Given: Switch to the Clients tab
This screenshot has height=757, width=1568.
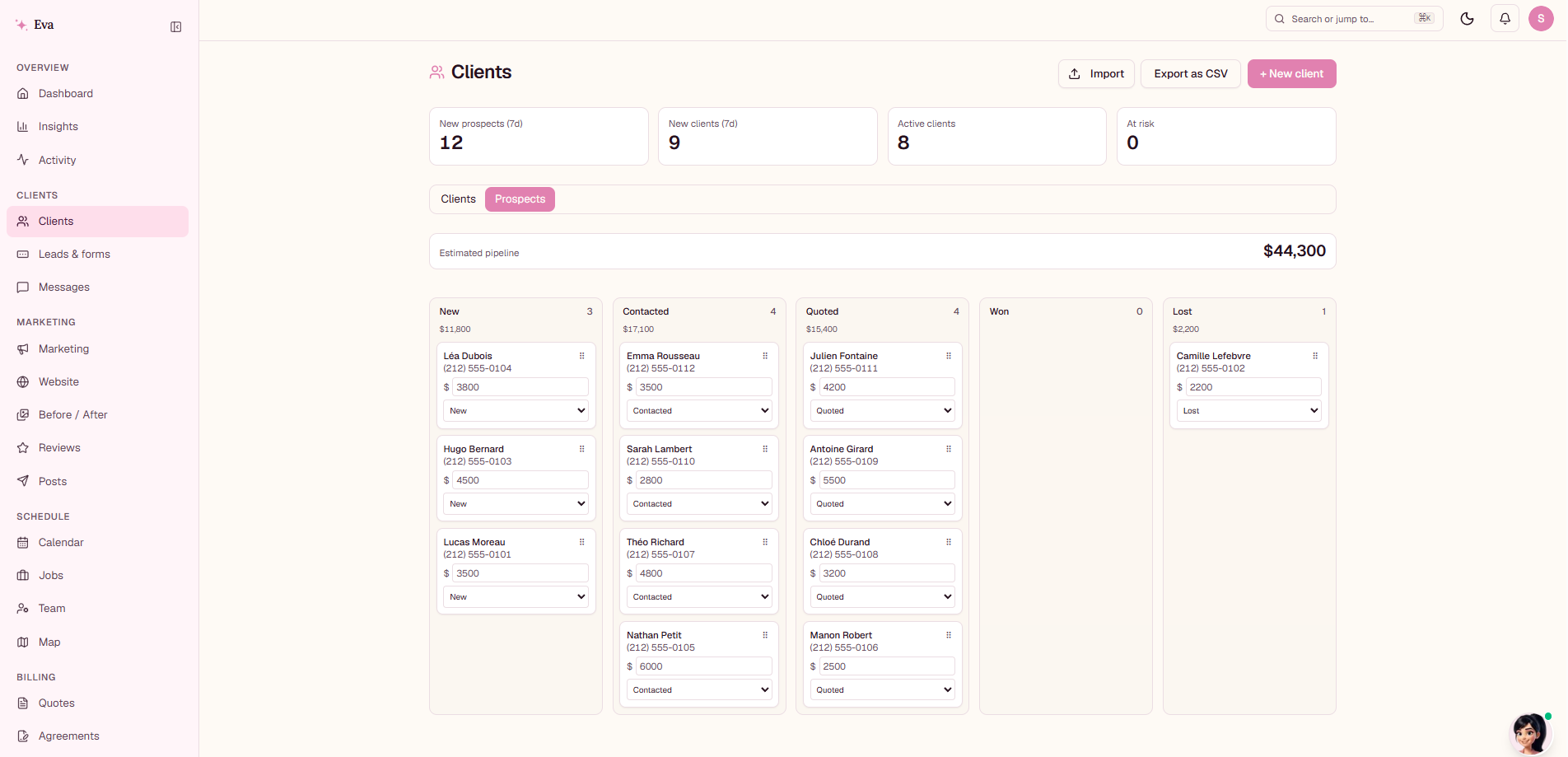Looking at the screenshot, I should [458, 199].
